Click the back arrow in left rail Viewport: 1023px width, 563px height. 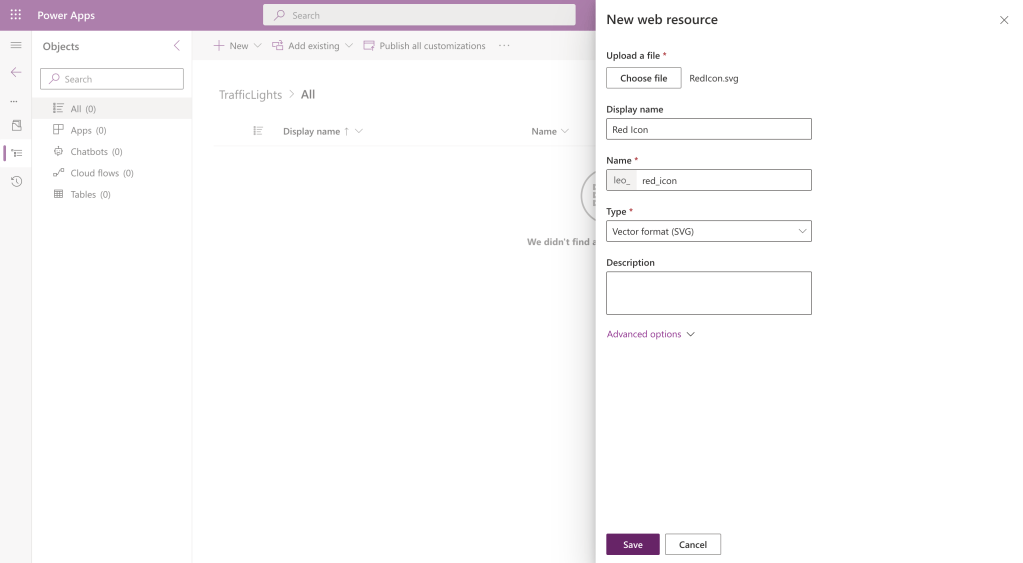pyautogui.click(x=15, y=72)
